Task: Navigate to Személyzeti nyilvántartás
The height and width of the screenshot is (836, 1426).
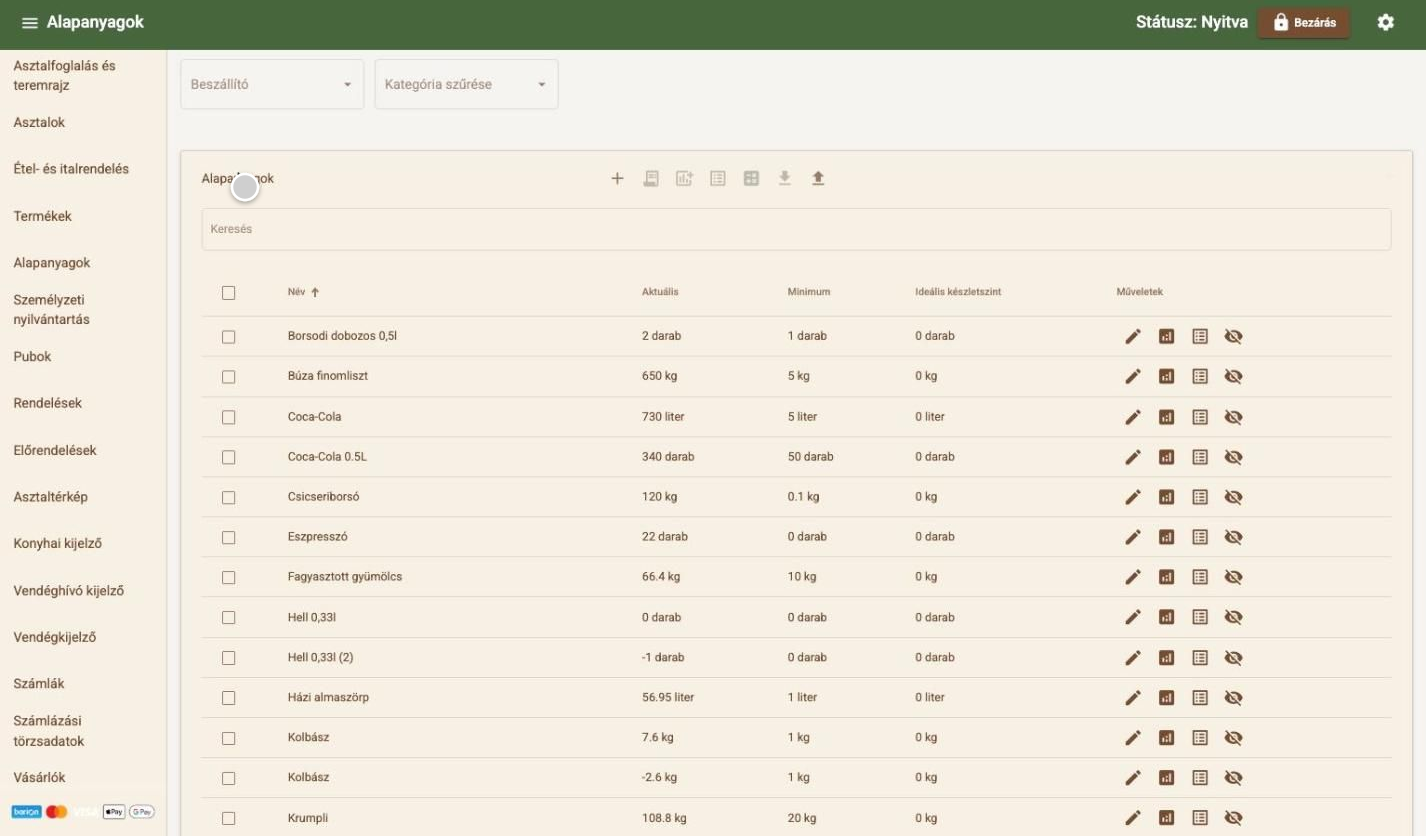Action: pos(52,310)
